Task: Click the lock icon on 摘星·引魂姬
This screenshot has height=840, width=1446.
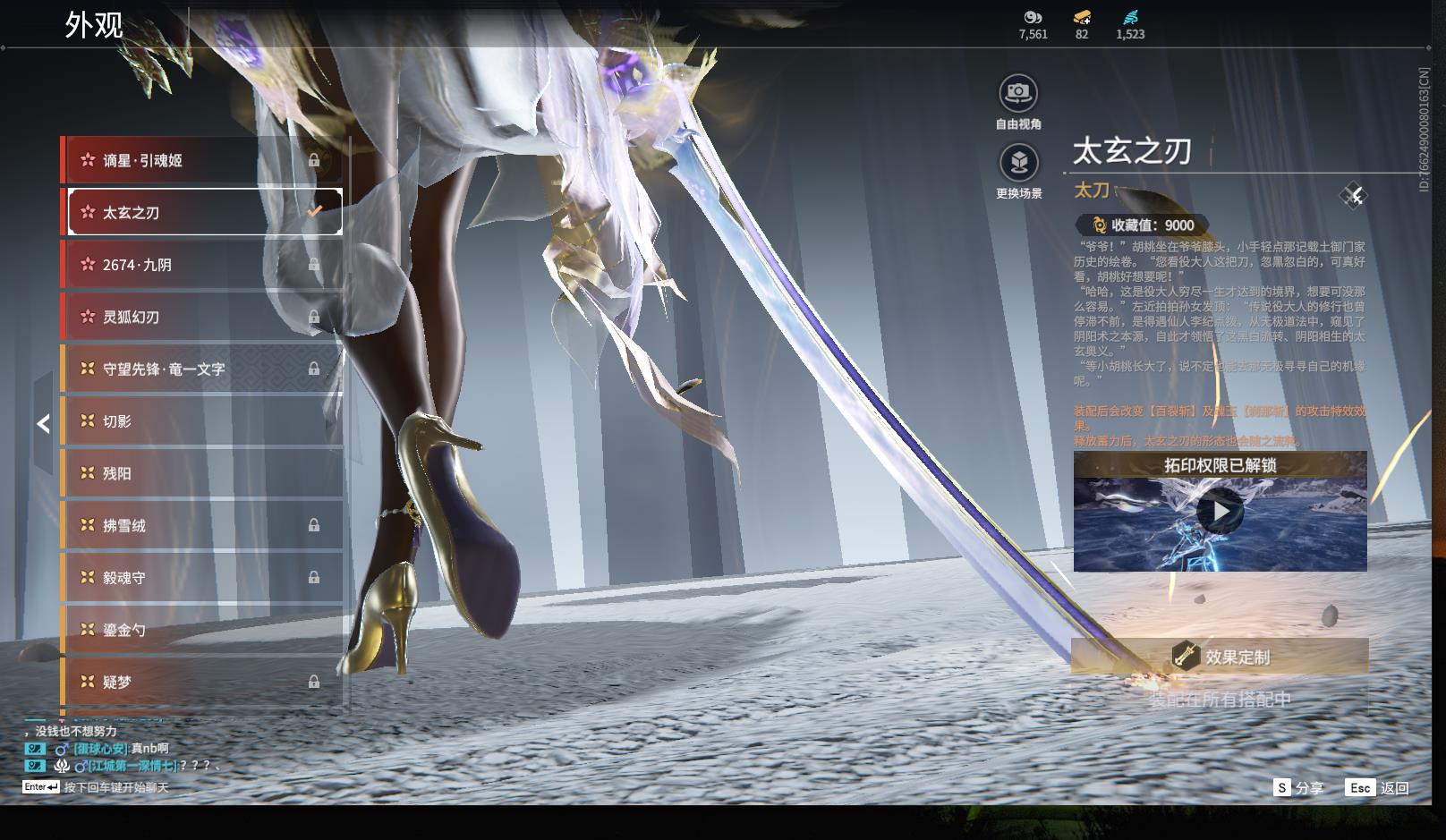Action: coord(314,160)
